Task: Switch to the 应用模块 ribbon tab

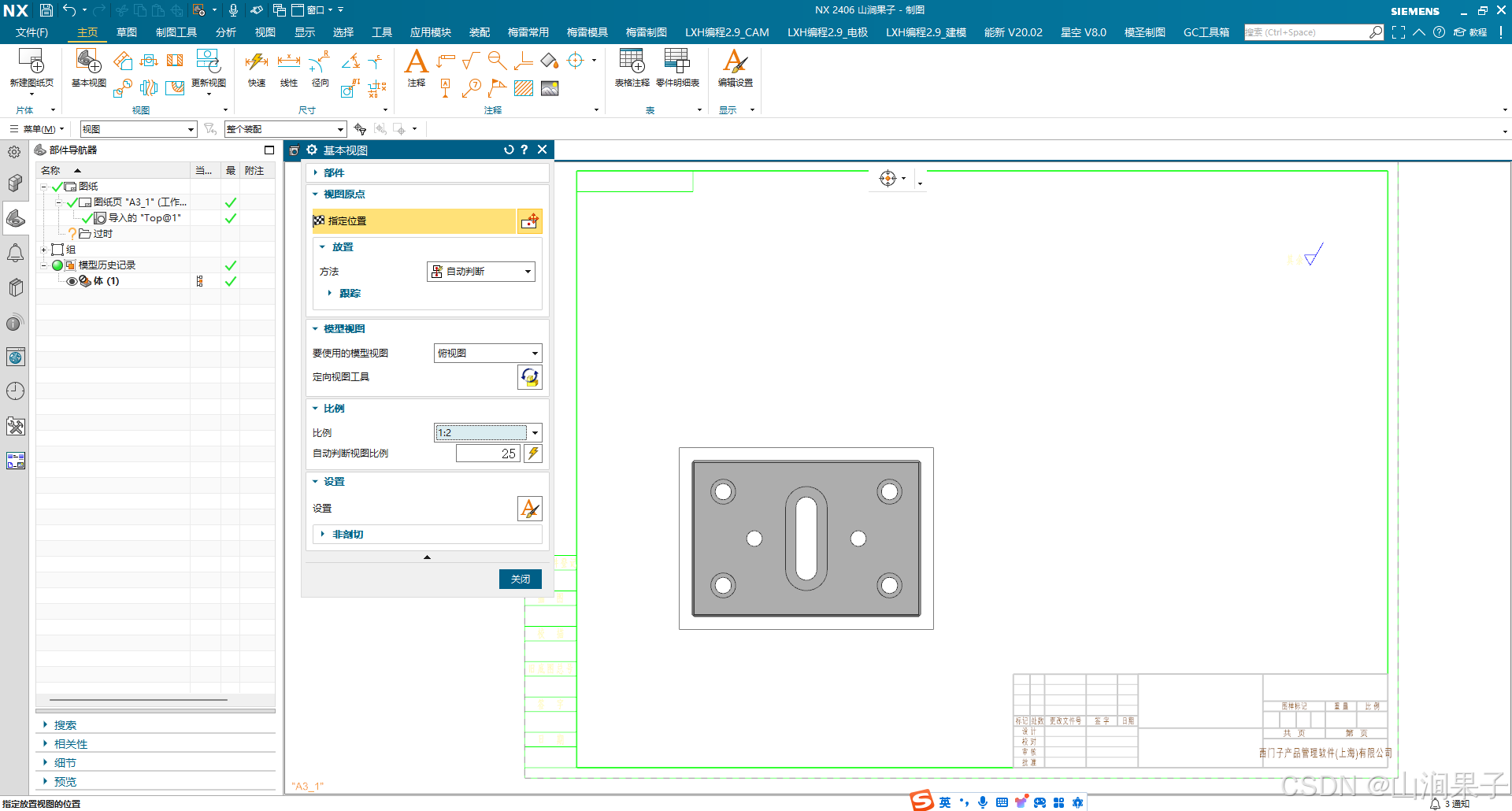Action: (430, 32)
